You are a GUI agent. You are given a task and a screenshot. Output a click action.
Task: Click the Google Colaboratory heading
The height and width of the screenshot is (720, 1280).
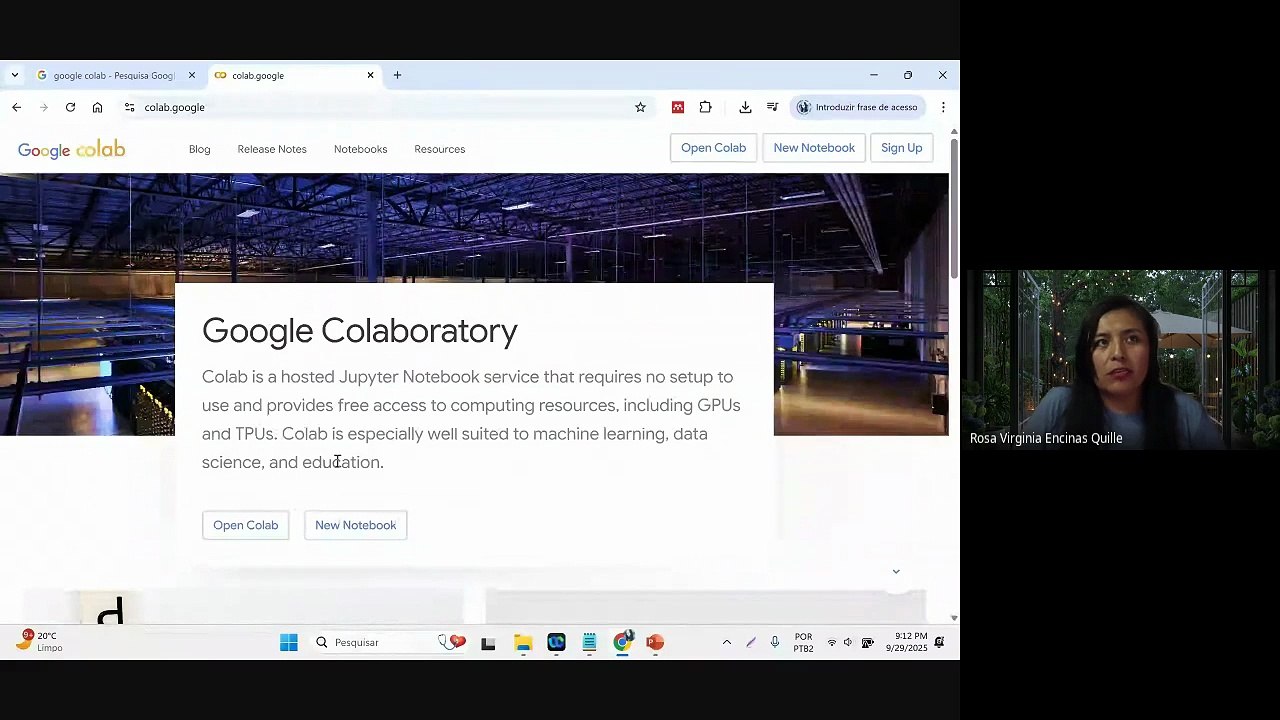(360, 331)
